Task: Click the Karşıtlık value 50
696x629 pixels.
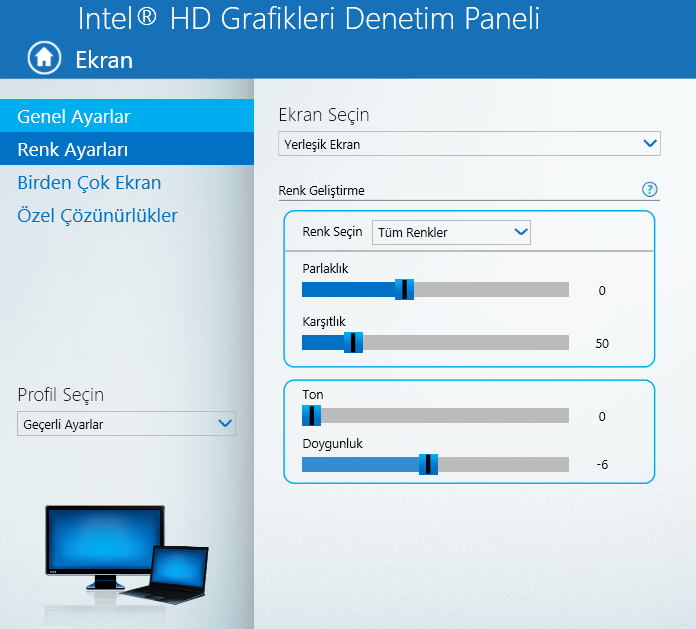Action: 602,343
